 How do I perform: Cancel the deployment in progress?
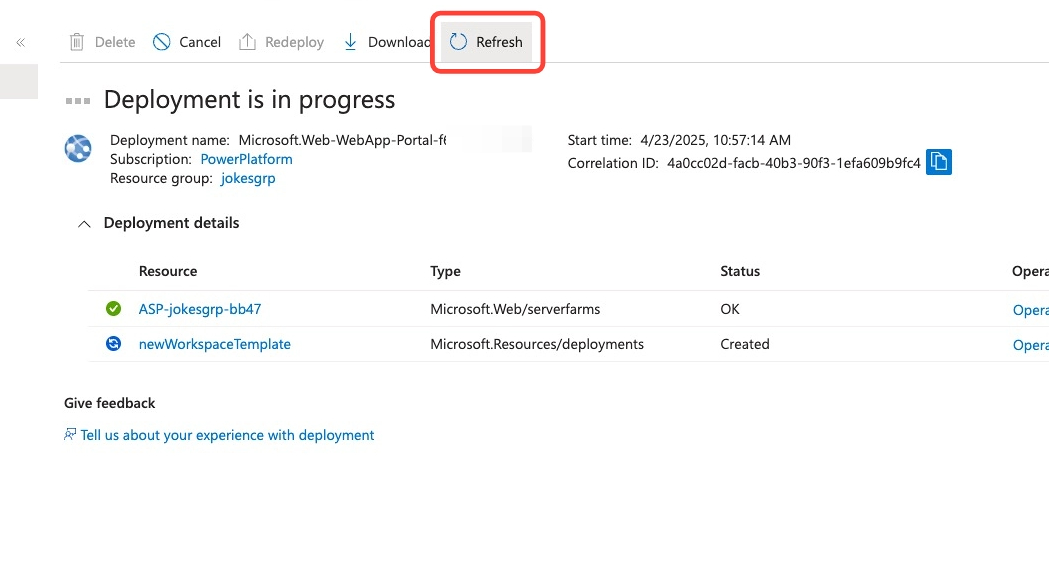187,42
